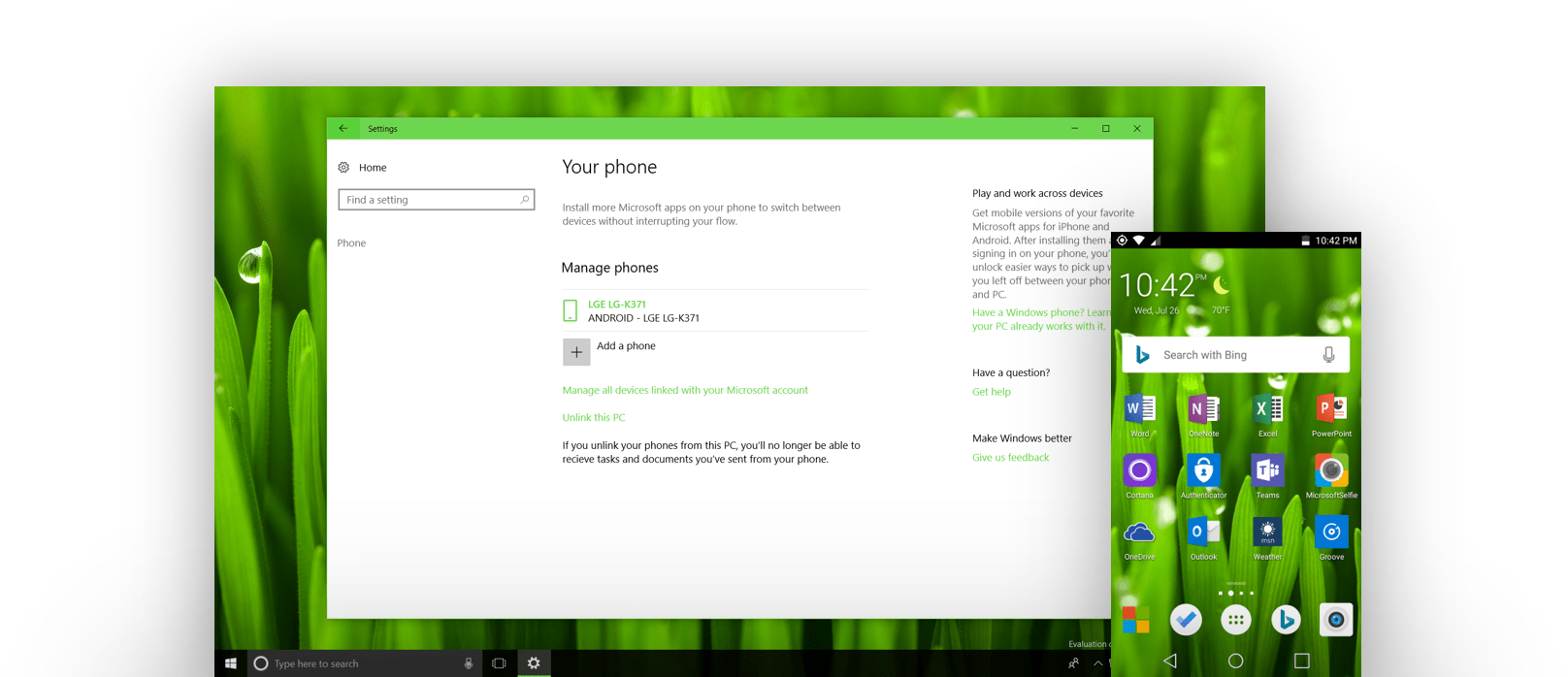Open Task View from the taskbar

499,663
